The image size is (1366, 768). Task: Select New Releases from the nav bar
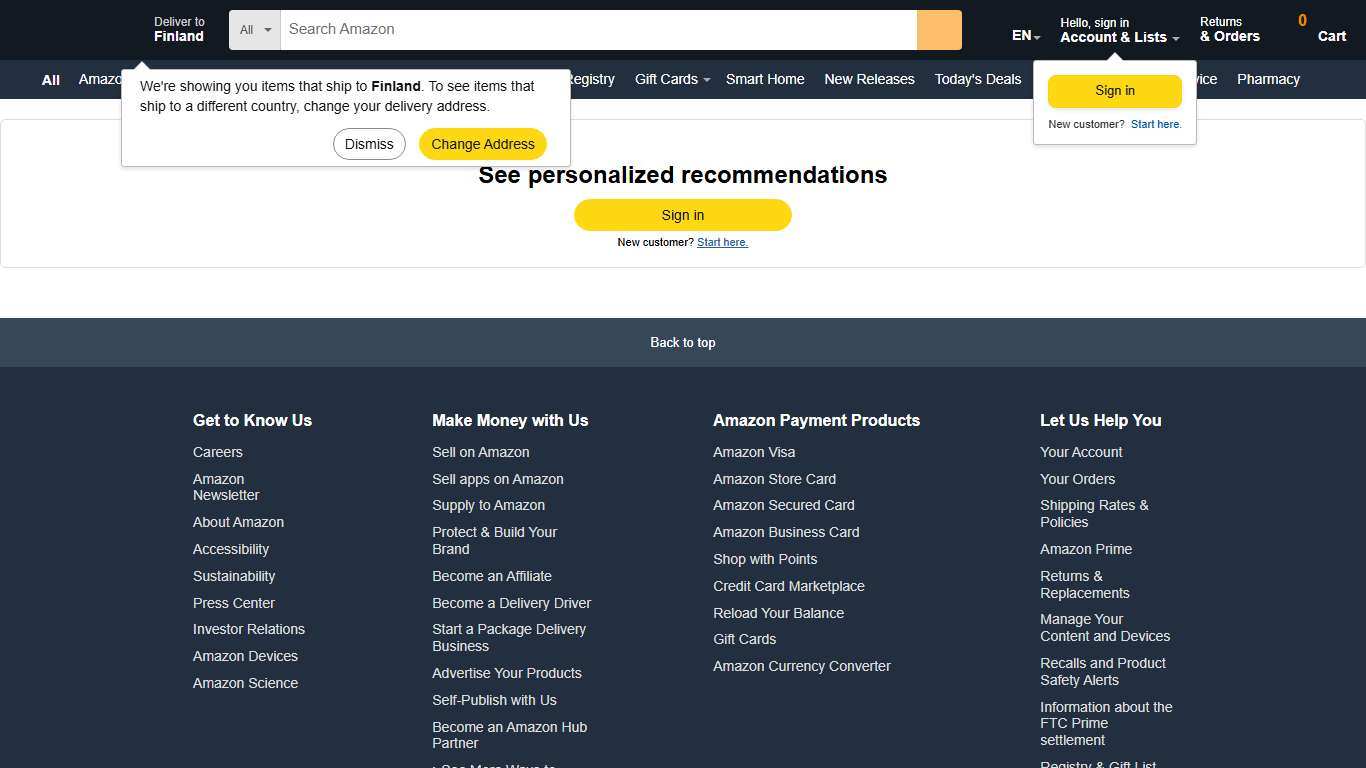point(869,79)
